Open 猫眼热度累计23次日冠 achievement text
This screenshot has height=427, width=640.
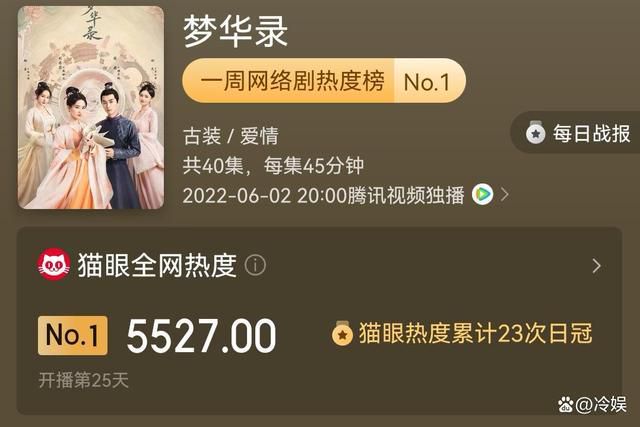tap(476, 334)
